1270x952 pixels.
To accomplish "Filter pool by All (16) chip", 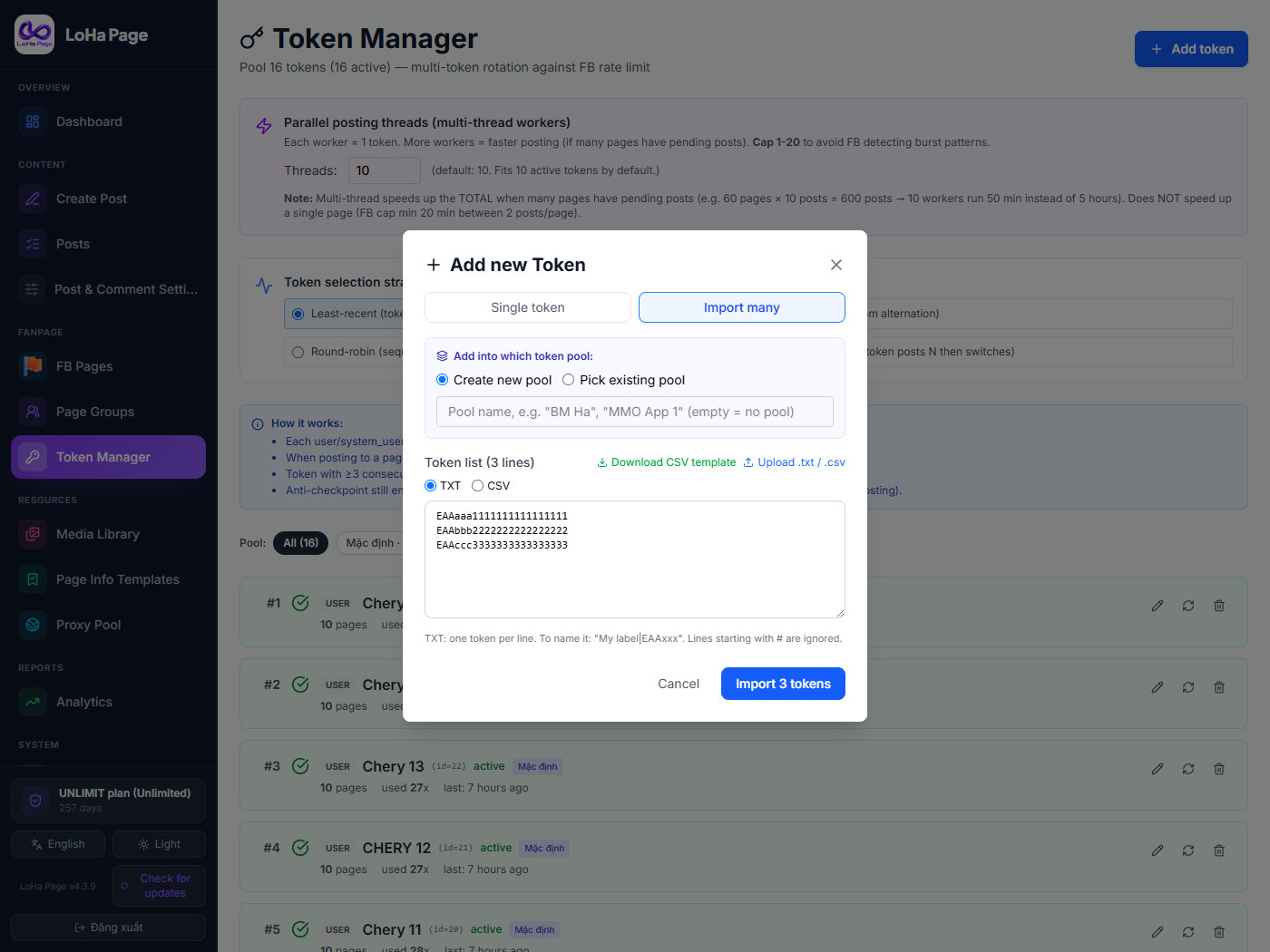I will coord(300,543).
